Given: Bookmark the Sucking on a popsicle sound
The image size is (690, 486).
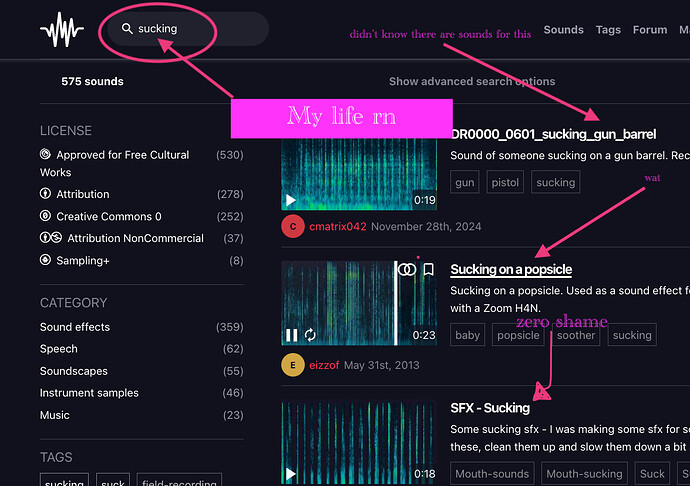Looking at the screenshot, I should [x=428, y=270].
